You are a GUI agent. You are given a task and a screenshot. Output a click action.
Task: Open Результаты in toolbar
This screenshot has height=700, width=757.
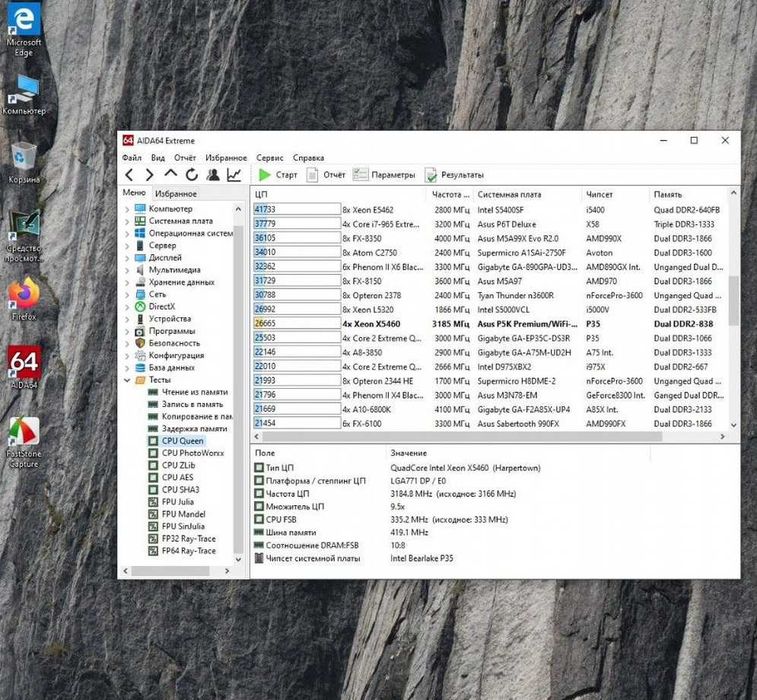click(454, 175)
